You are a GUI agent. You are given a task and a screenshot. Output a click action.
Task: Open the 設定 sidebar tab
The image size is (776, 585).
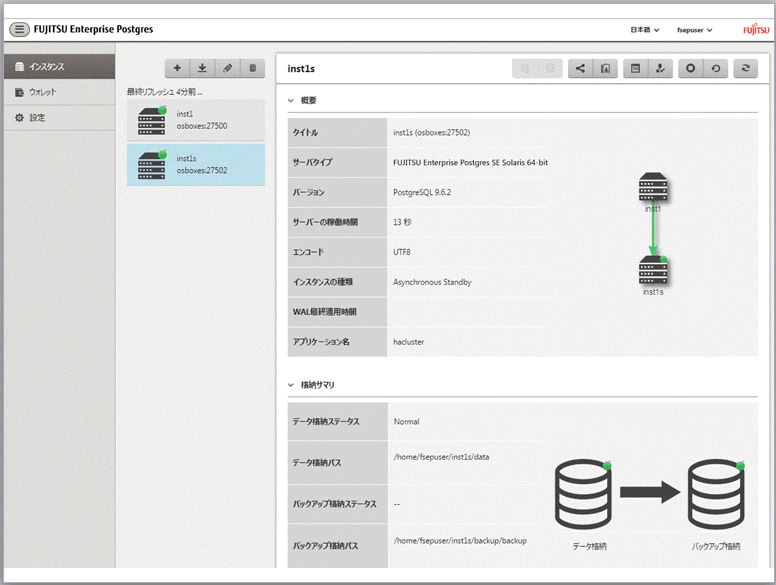59,118
